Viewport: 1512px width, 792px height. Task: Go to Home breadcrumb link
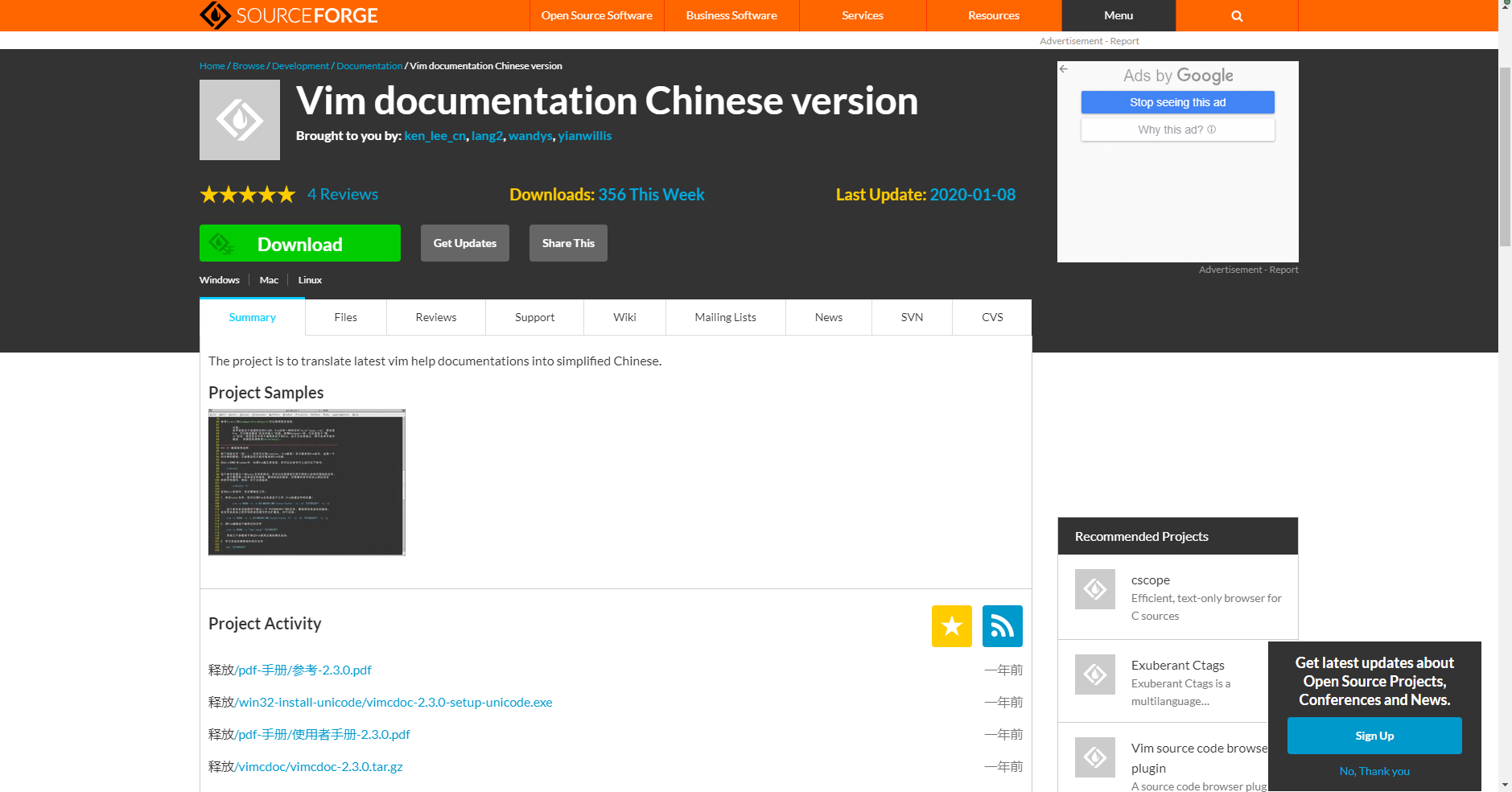coord(212,66)
